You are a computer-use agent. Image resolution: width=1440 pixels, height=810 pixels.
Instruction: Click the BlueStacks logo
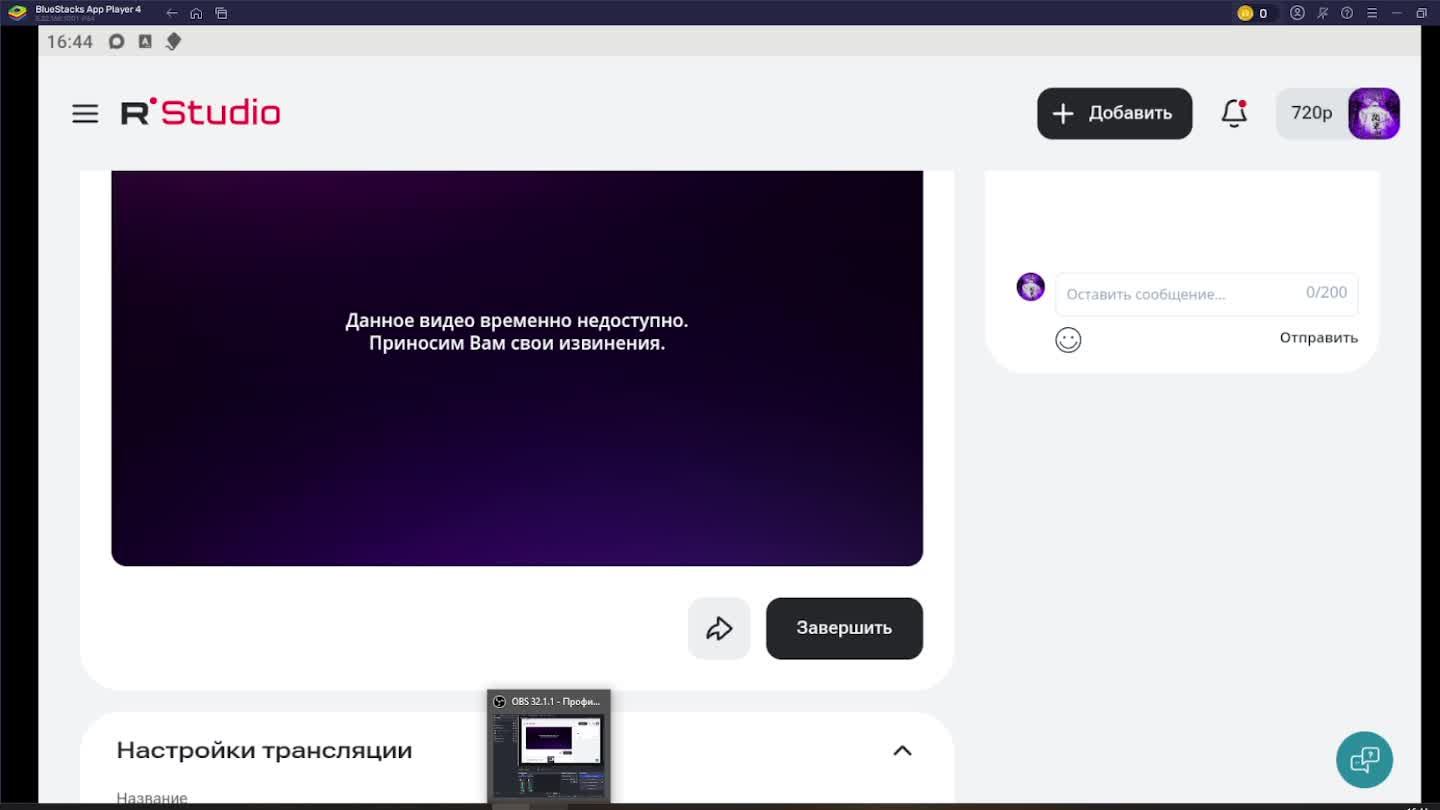tap(17, 13)
